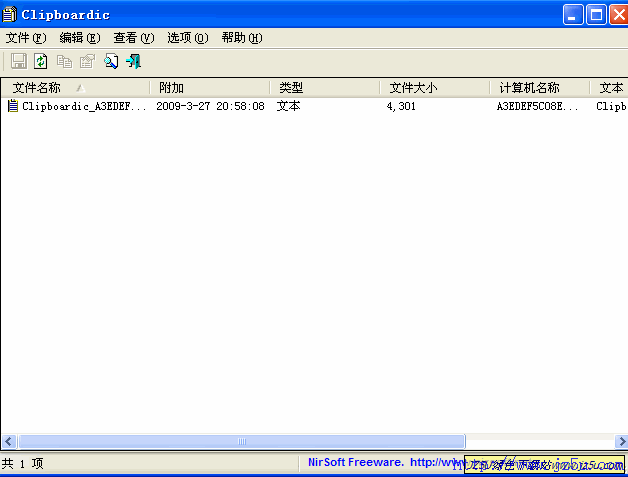
Task: Open the 查看(V) menu
Action: tap(134, 38)
